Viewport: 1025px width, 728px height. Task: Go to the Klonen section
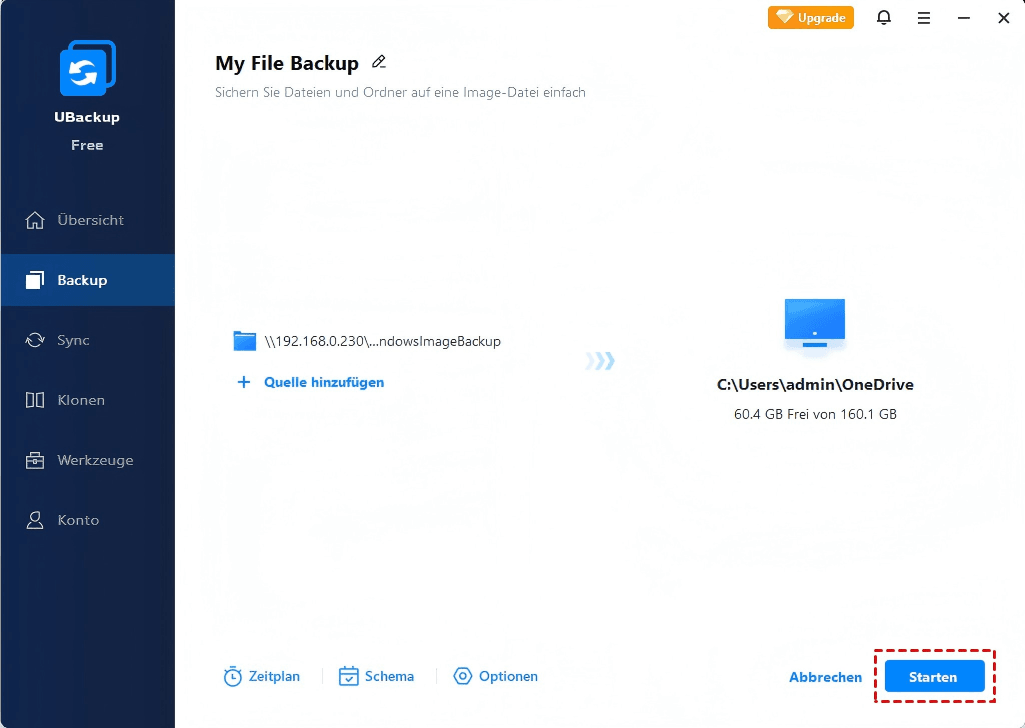click(x=80, y=400)
